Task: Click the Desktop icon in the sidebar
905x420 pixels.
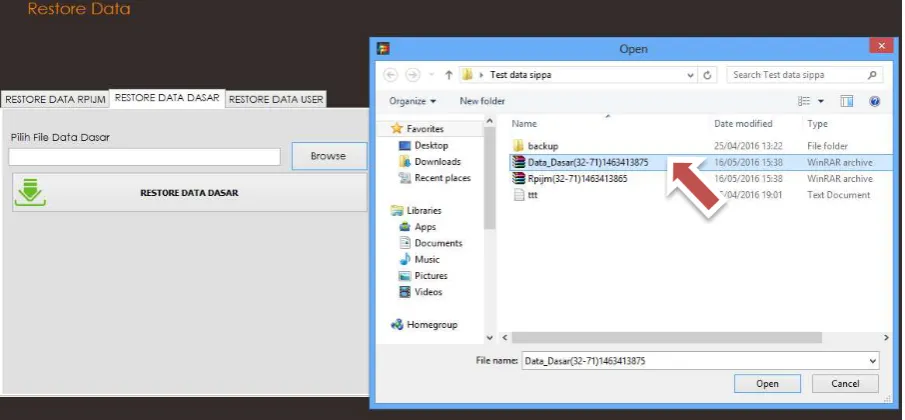Action: [x=405, y=145]
